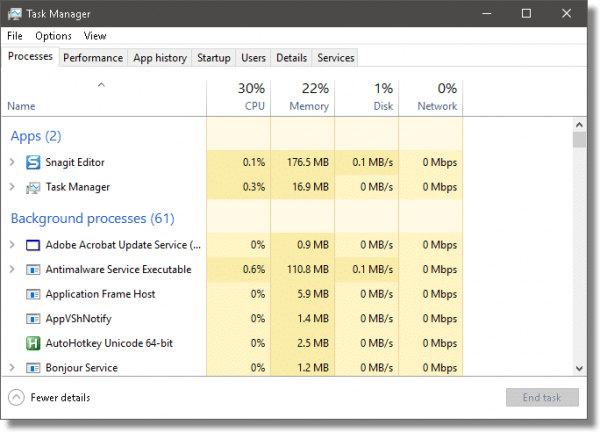The height and width of the screenshot is (432, 600).
Task: Select the Antimalware Service Executable name
Action: [x=118, y=269]
